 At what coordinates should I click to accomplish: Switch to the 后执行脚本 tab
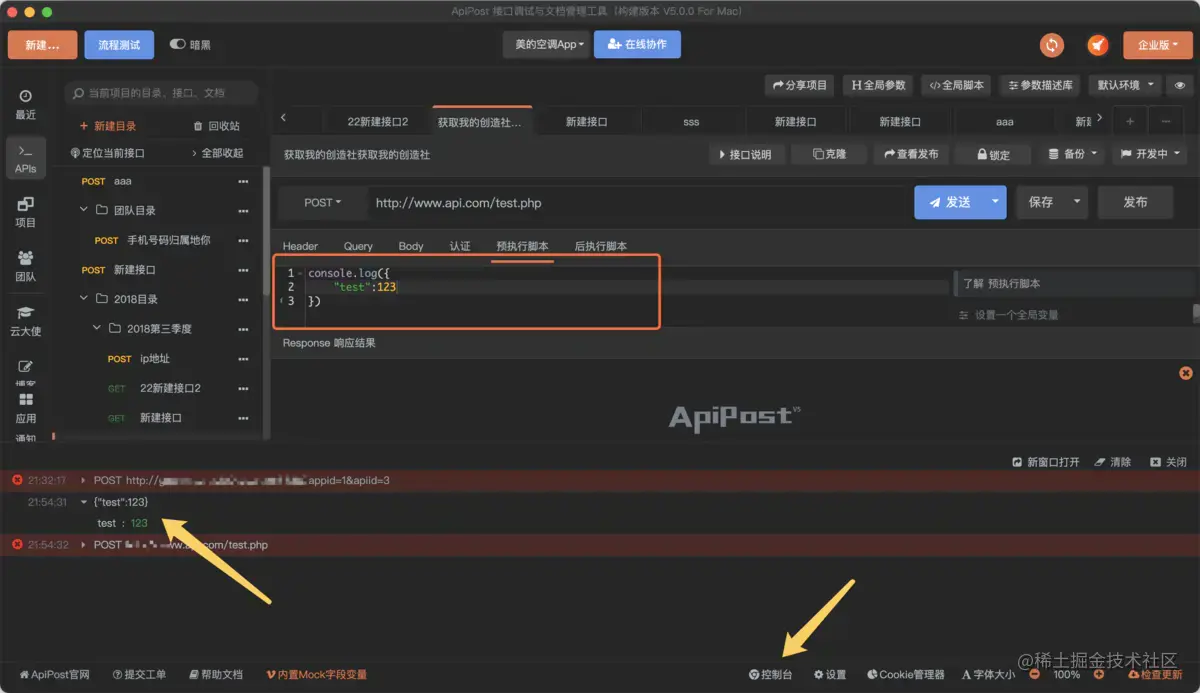pos(601,246)
